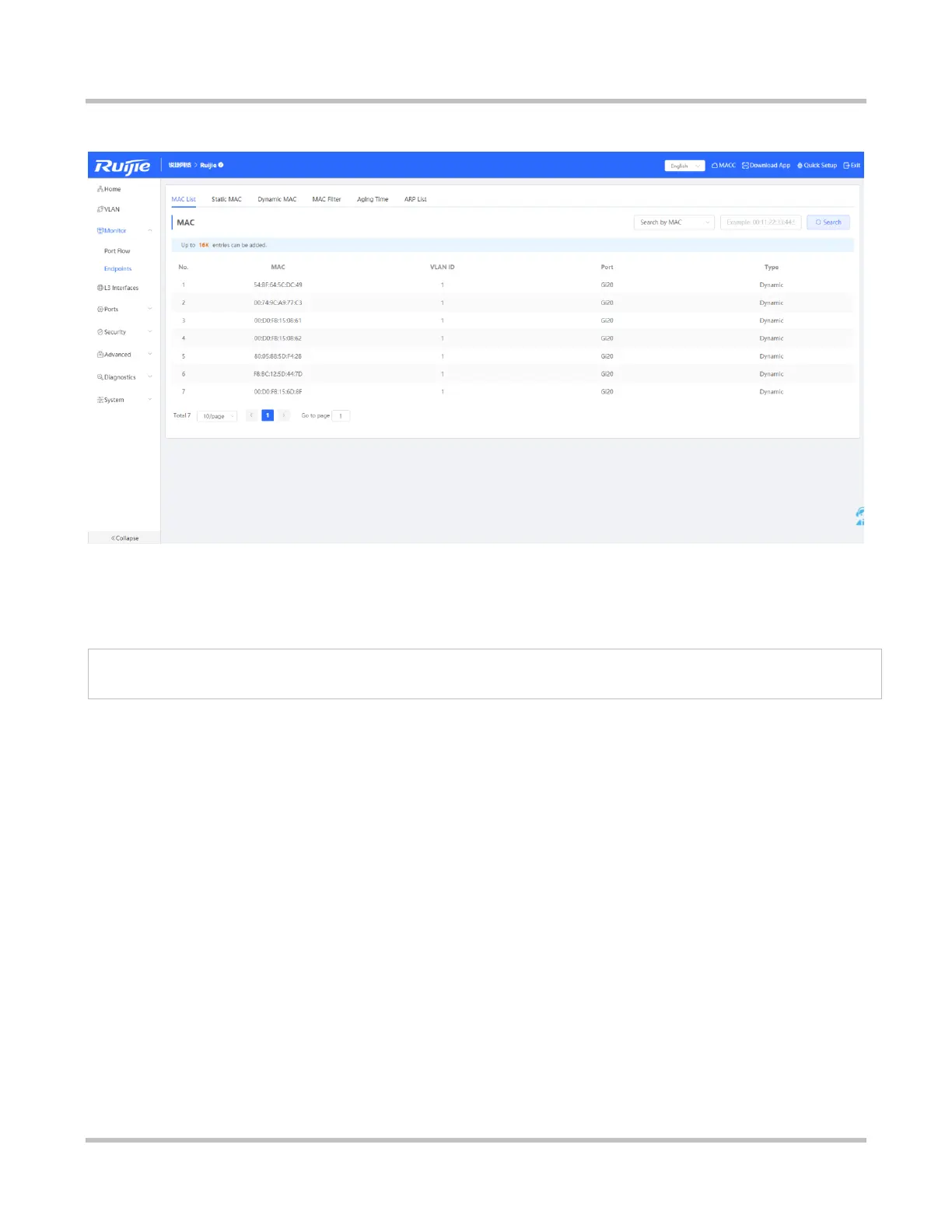The image size is (952, 1232).
Task: Click the Security shield icon
Action: pyautogui.click(x=100, y=332)
